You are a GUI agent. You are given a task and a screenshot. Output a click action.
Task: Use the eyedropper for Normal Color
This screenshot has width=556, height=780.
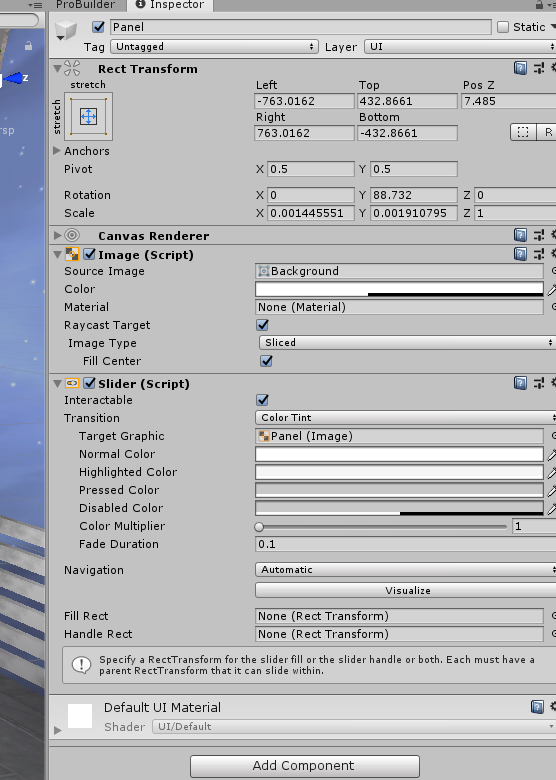coord(551,454)
